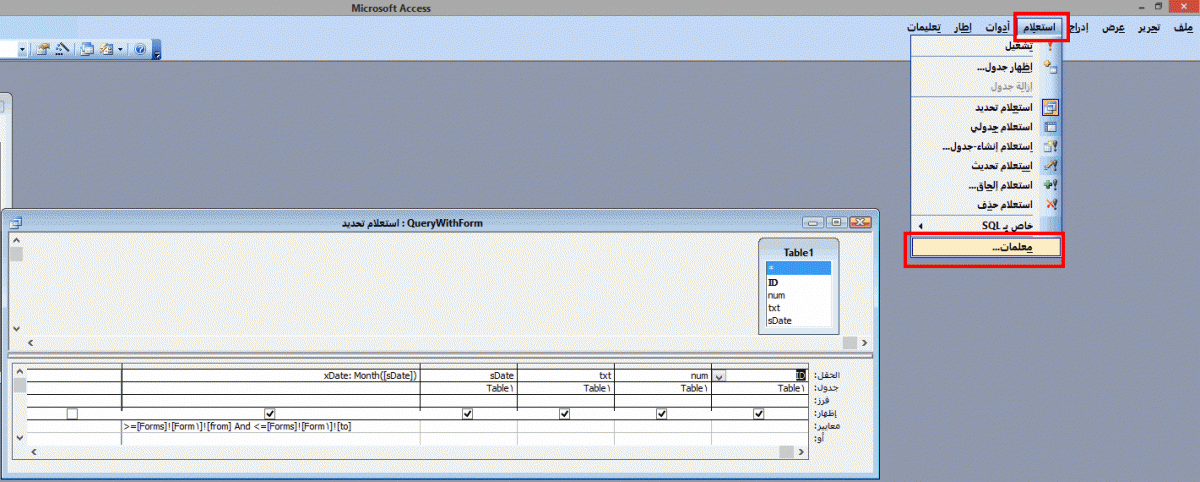Image resolution: width=1200 pixels, height=482 pixels.
Task: Open New Object dropdown arrow on toolbar
Action: pyautogui.click(x=120, y=49)
